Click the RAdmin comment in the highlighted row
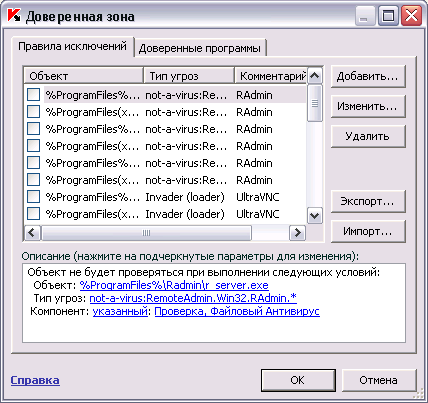 point(254,95)
